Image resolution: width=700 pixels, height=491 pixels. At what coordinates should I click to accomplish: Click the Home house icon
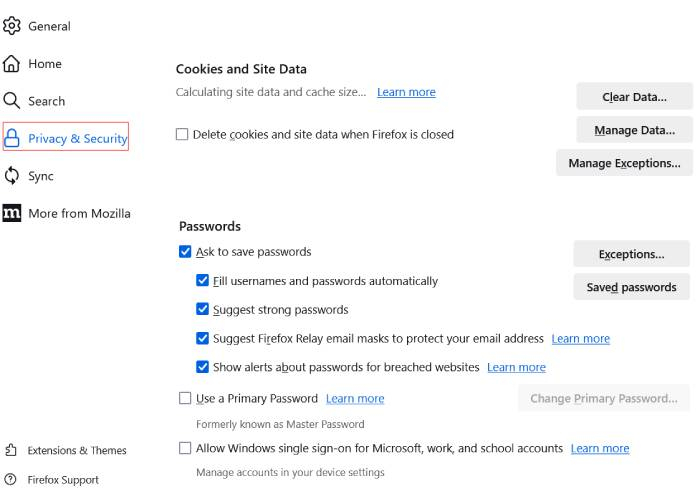[x=12, y=63]
